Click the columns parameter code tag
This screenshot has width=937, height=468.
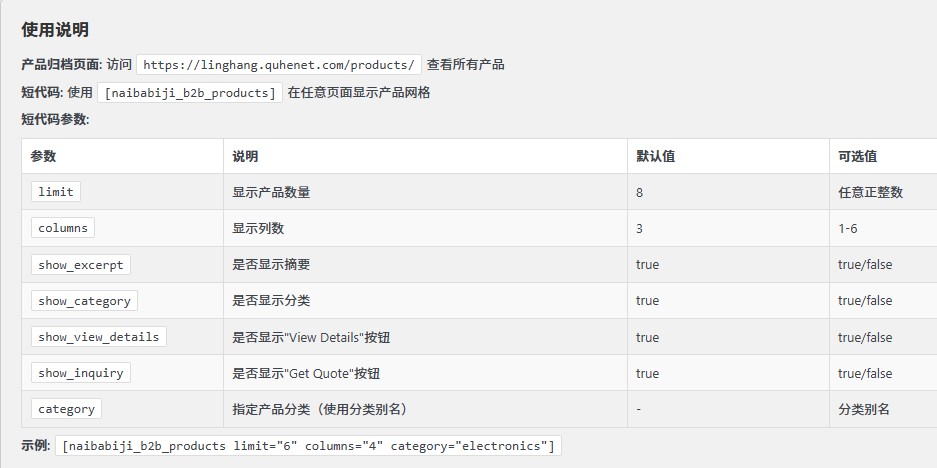[x=63, y=228]
